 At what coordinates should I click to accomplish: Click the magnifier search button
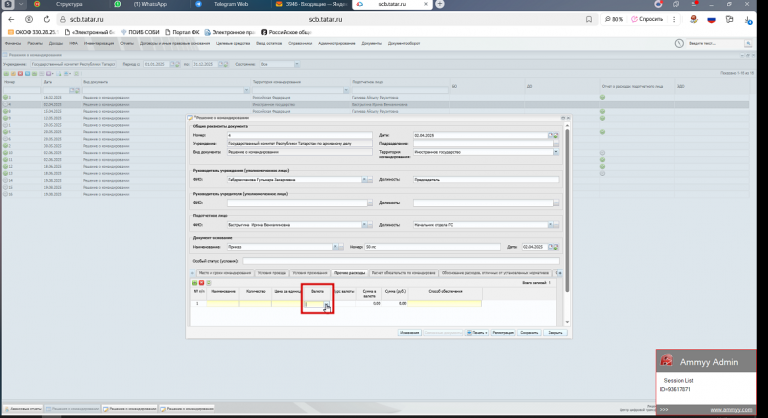[748, 44]
